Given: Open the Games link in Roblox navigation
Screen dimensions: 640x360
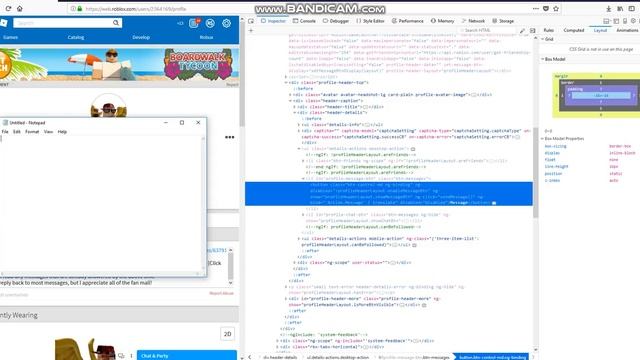Looking at the screenshot, I should tap(10, 37).
